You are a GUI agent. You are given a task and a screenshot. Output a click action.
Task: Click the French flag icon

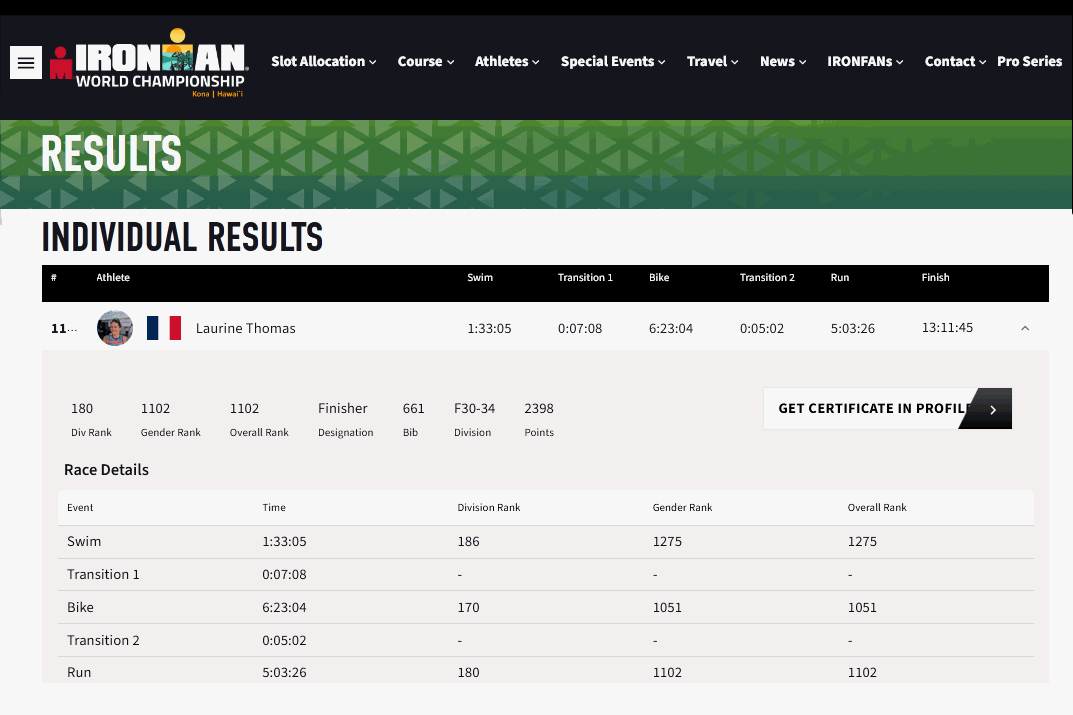(164, 328)
